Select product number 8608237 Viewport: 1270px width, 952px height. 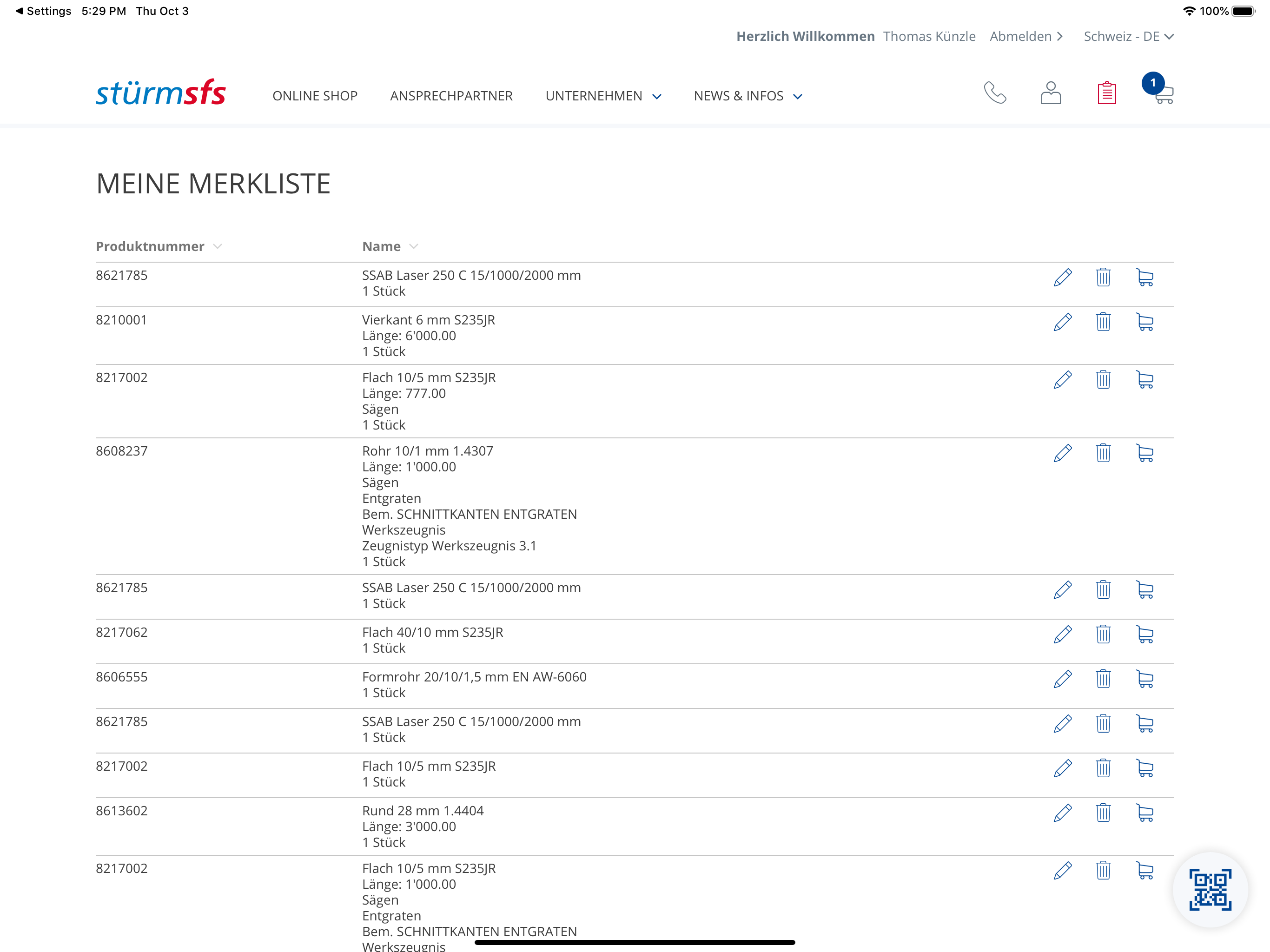[121, 451]
